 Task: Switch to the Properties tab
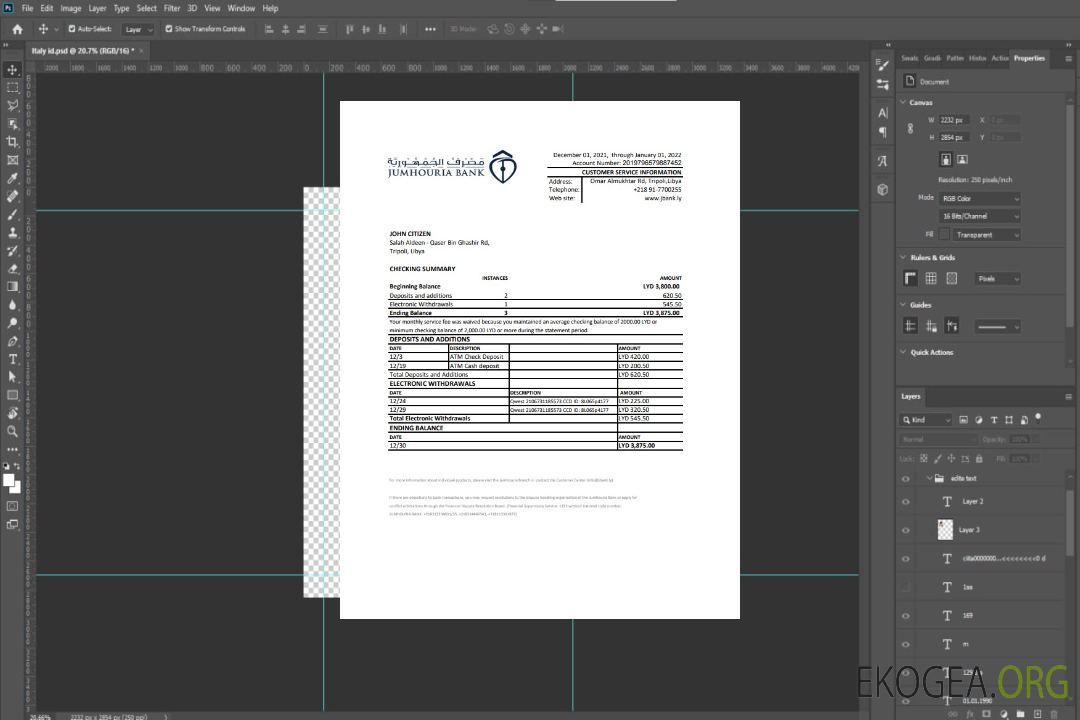tap(1029, 58)
